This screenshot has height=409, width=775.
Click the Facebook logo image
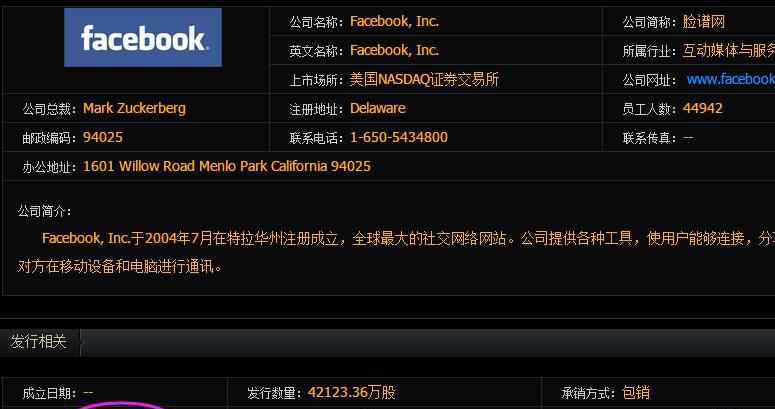click(x=143, y=38)
